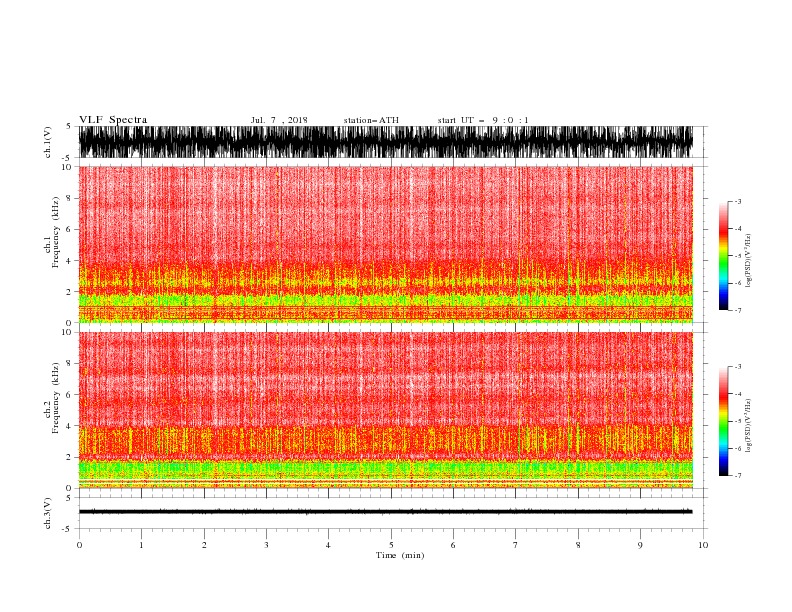Click the ch.1 spectrogram plot area
Screen dimensions: 792x612
point(386,244)
